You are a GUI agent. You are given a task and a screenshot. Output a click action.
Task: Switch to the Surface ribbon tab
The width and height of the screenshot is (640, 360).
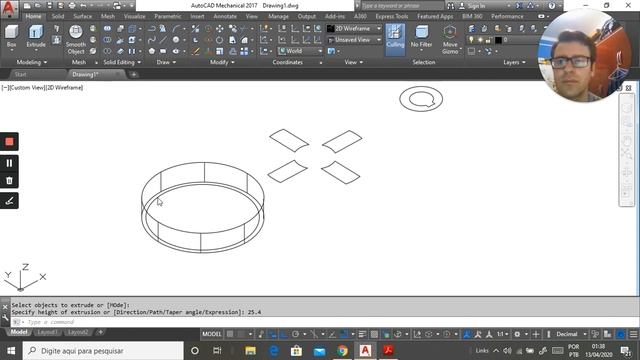click(x=82, y=16)
